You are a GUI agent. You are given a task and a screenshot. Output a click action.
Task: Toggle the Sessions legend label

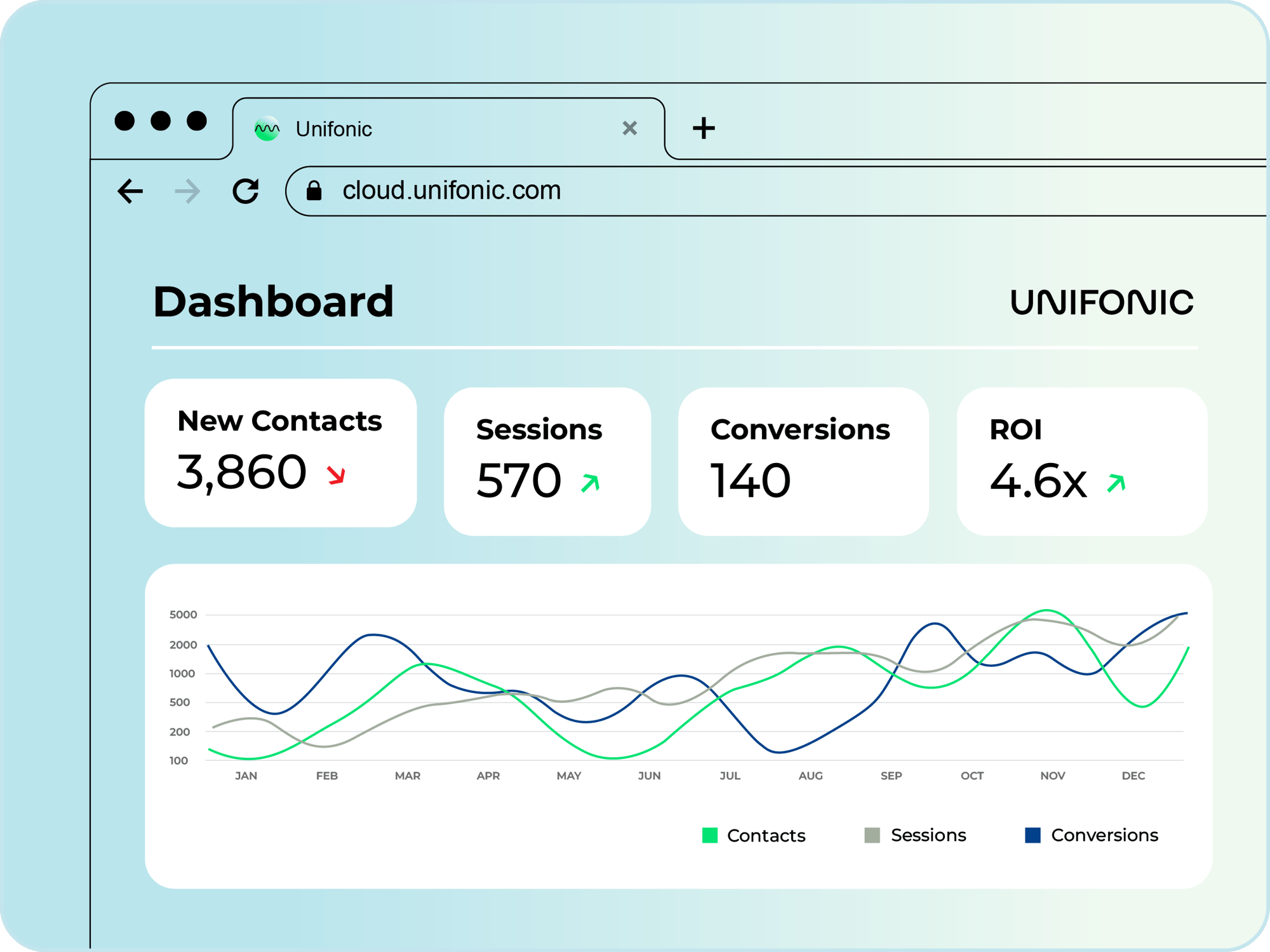(928, 835)
